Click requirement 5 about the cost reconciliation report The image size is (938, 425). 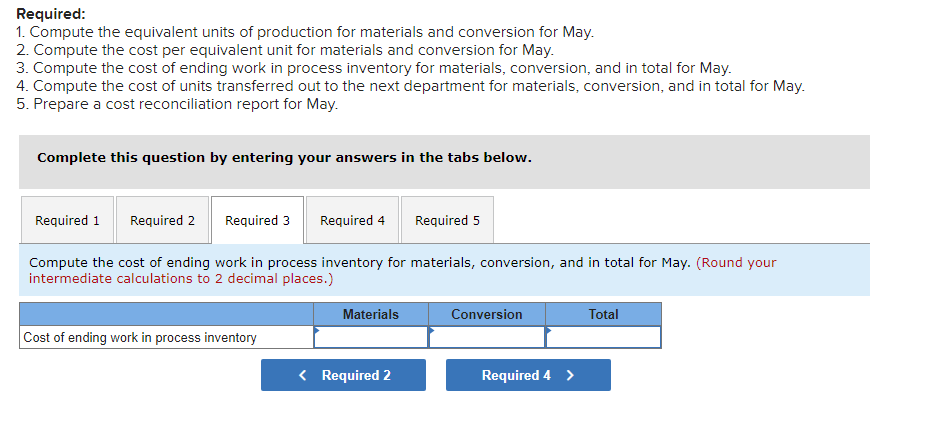(x=178, y=104)
